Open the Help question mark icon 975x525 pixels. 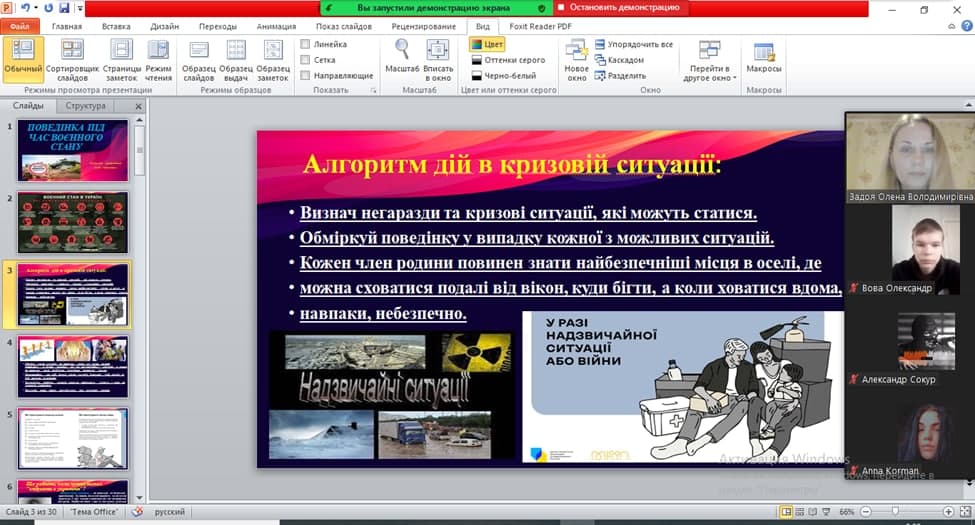[x=967, y=26]
